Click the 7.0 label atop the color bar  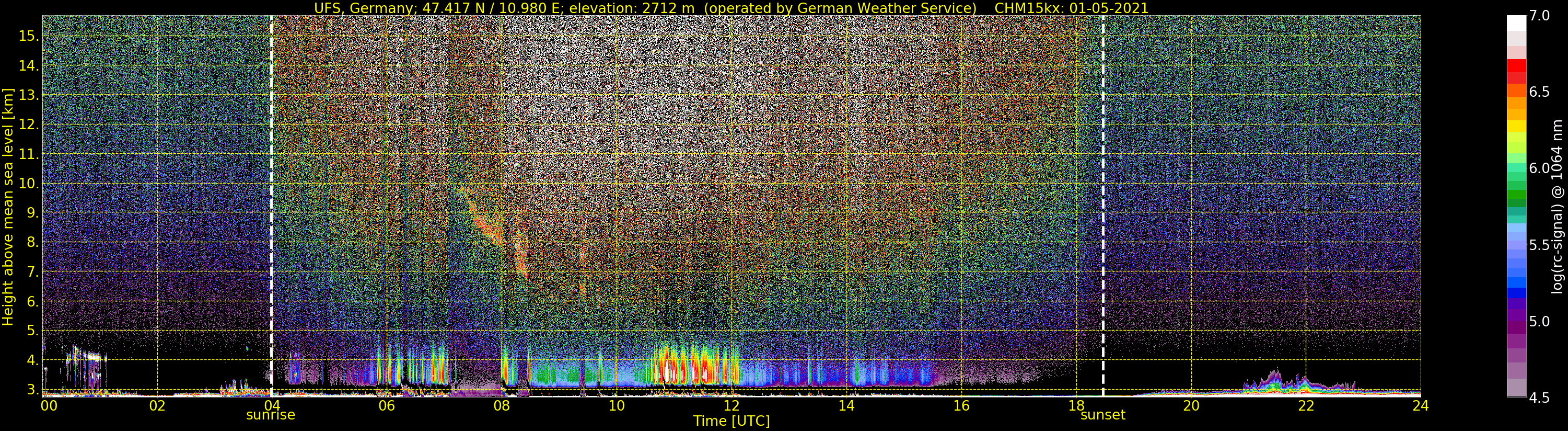tap(1539, 16)
